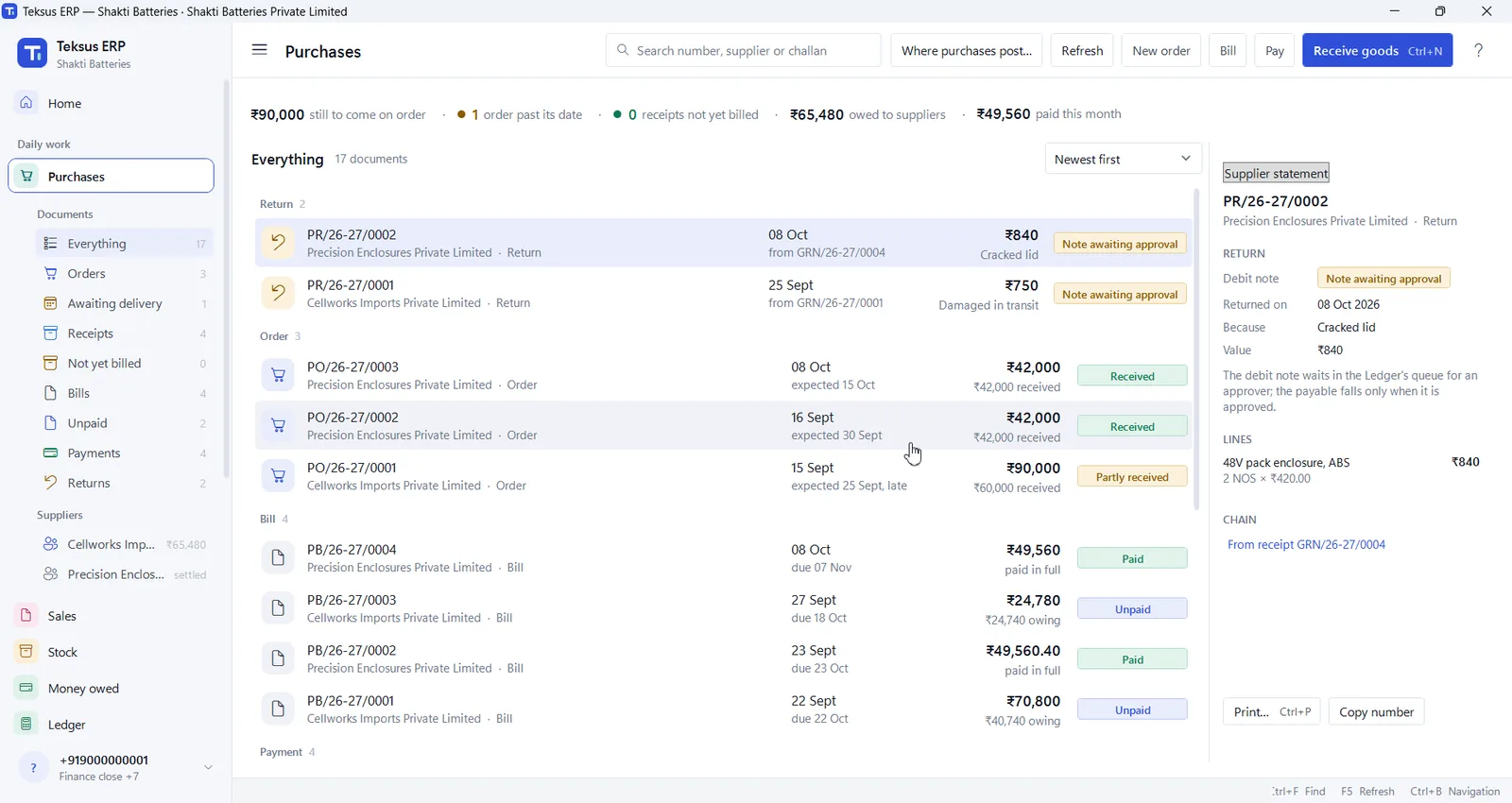Click document icon of PB/26-27/0004 row
1512x803 pixels.
pyautogui.click(x=278, y=558)
